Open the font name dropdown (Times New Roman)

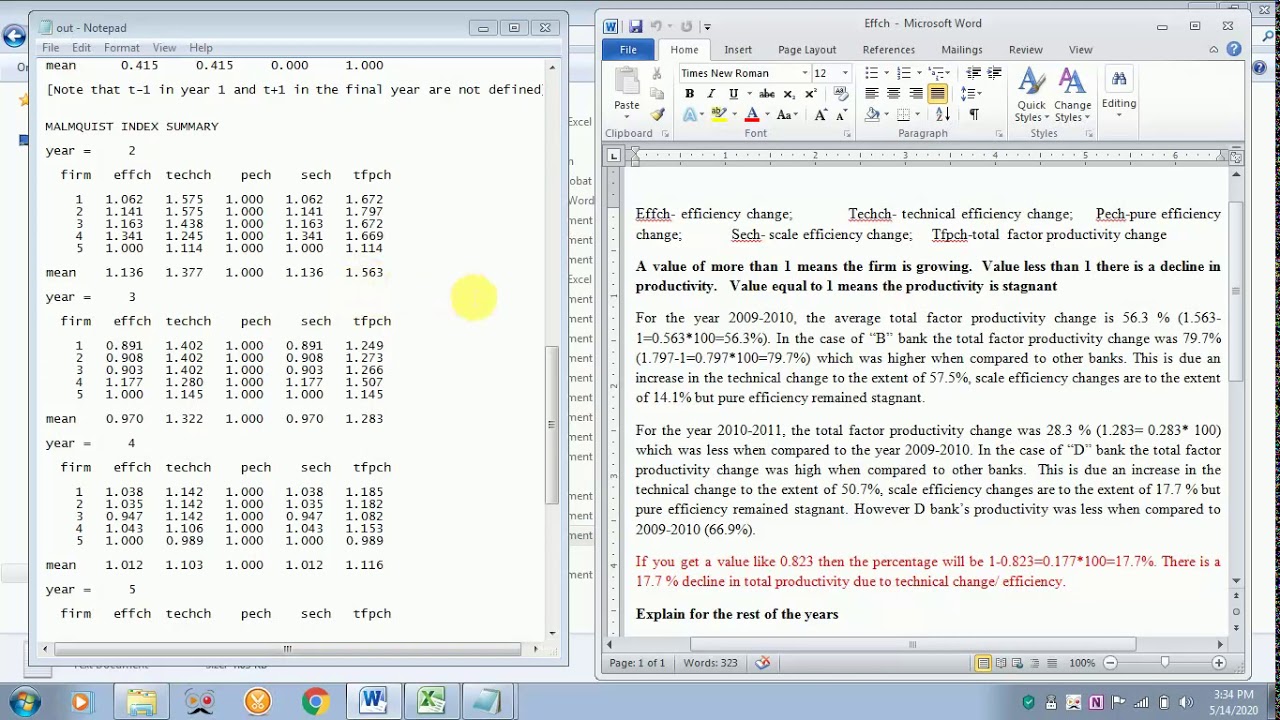click(805, 73)
